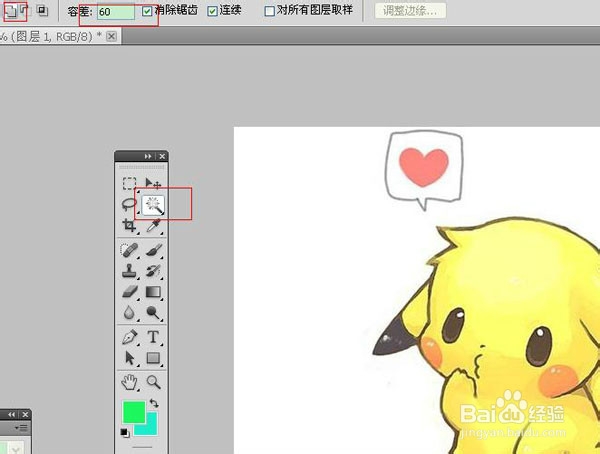Select the Magic Wand tool
The width and height of the screenshot is (600, 454).
153,205
